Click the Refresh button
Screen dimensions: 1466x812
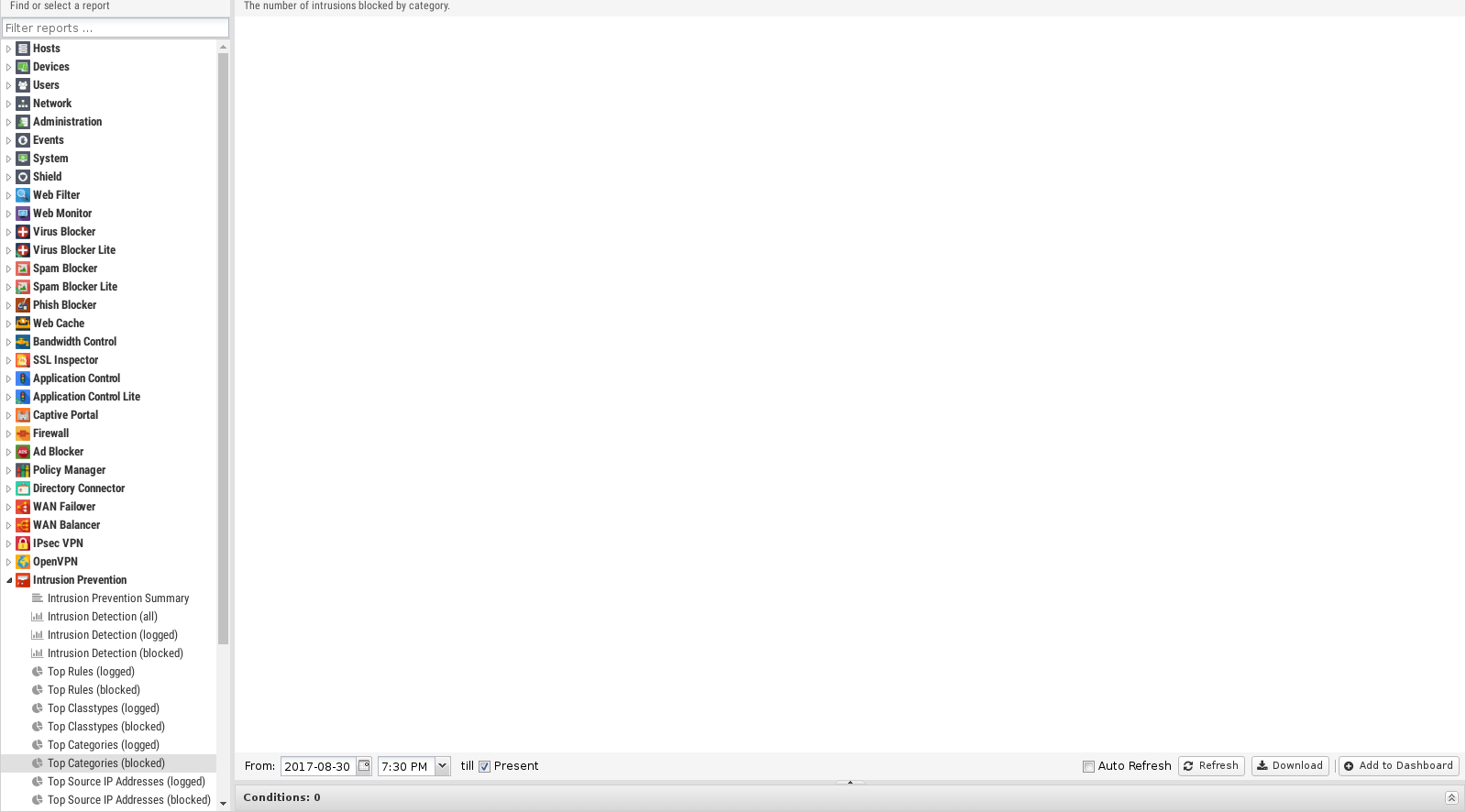1210,766
